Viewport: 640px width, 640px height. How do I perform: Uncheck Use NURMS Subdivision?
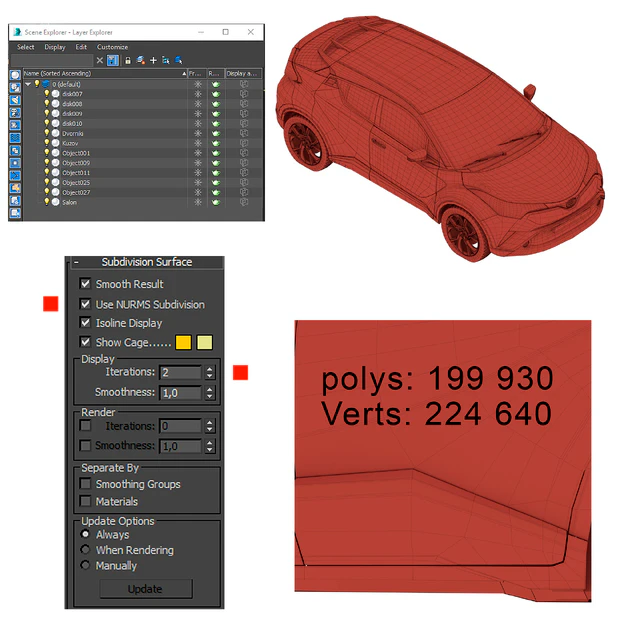(x=85, y=304)
